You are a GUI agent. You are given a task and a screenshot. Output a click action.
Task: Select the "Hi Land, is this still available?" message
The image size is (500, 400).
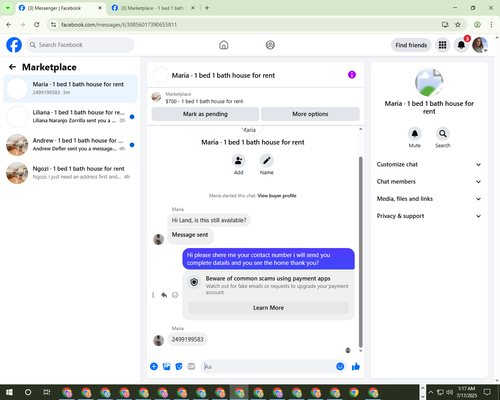209,220
